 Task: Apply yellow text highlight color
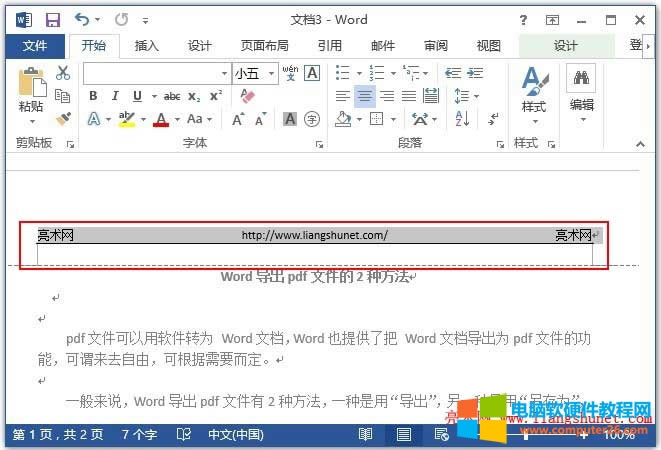[127, 119]
